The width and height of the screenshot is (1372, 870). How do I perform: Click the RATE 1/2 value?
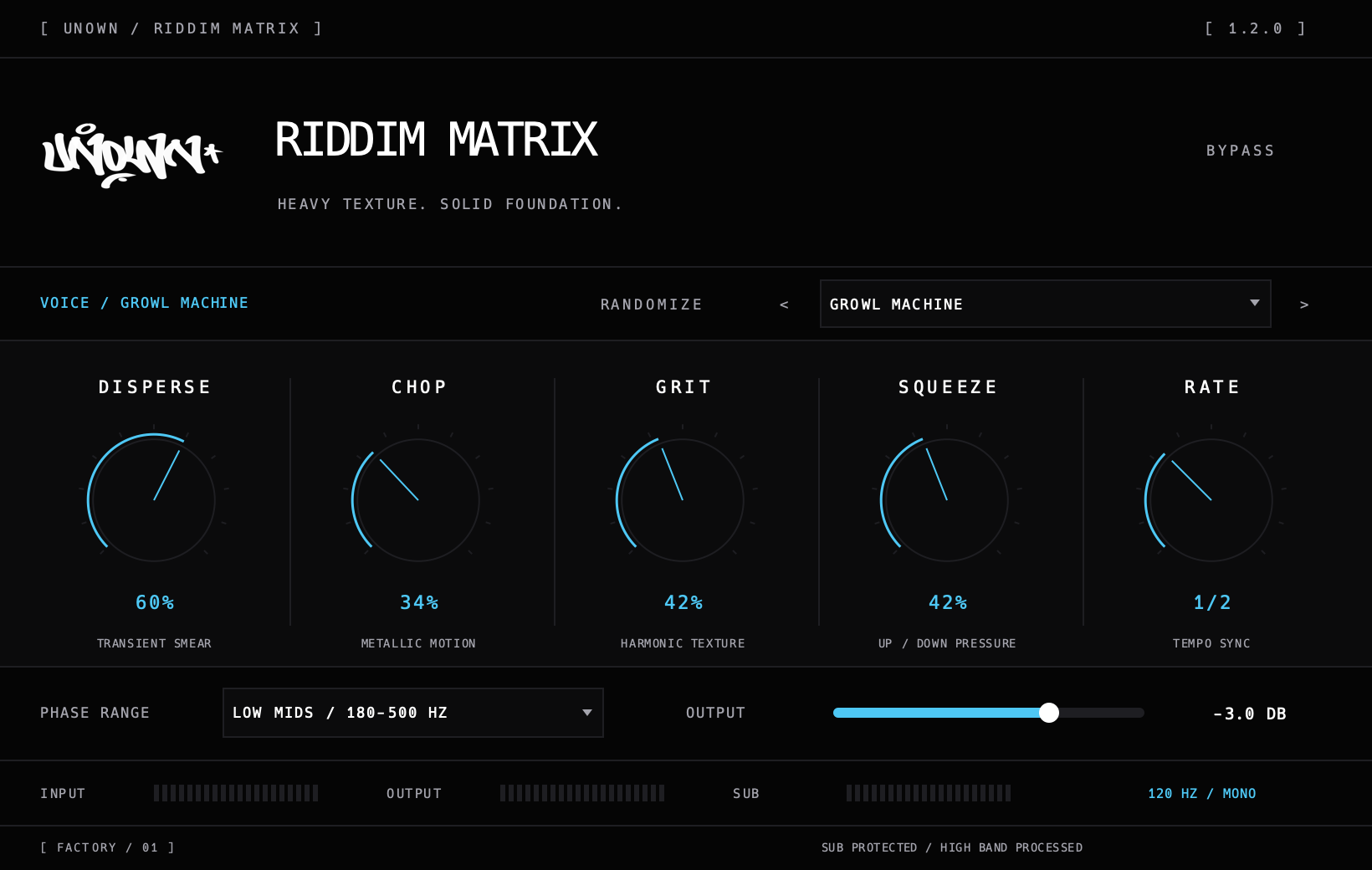(x=1212, y=602)
